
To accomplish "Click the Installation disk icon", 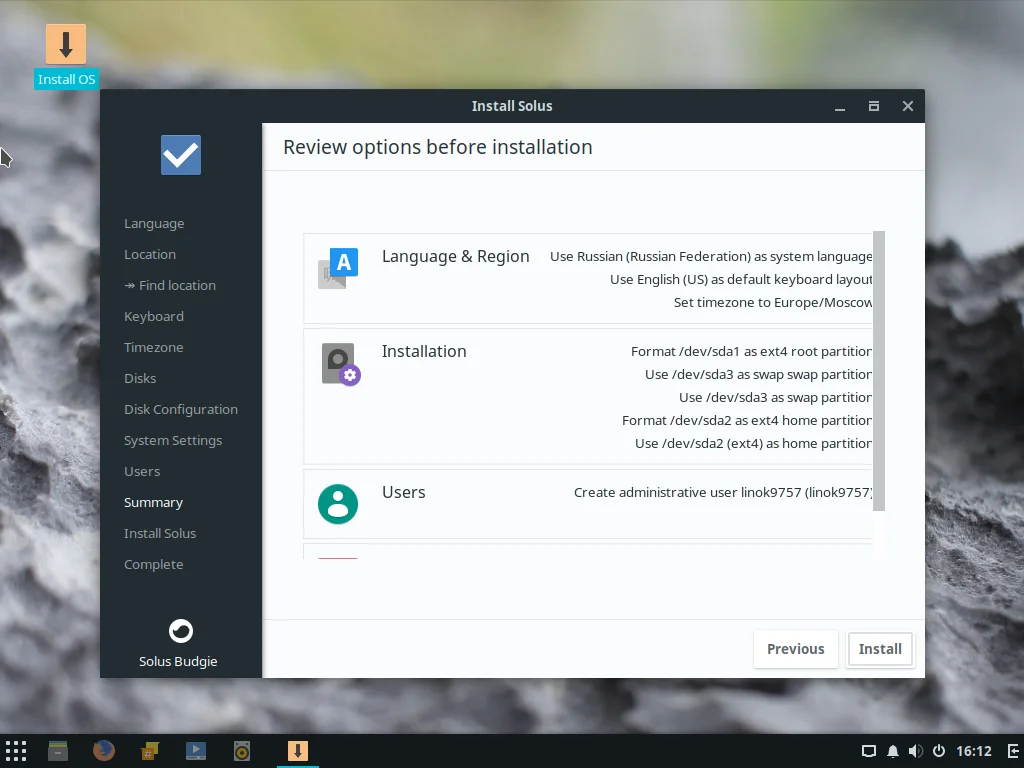I will pyautogui.click(x=339, y=364).
